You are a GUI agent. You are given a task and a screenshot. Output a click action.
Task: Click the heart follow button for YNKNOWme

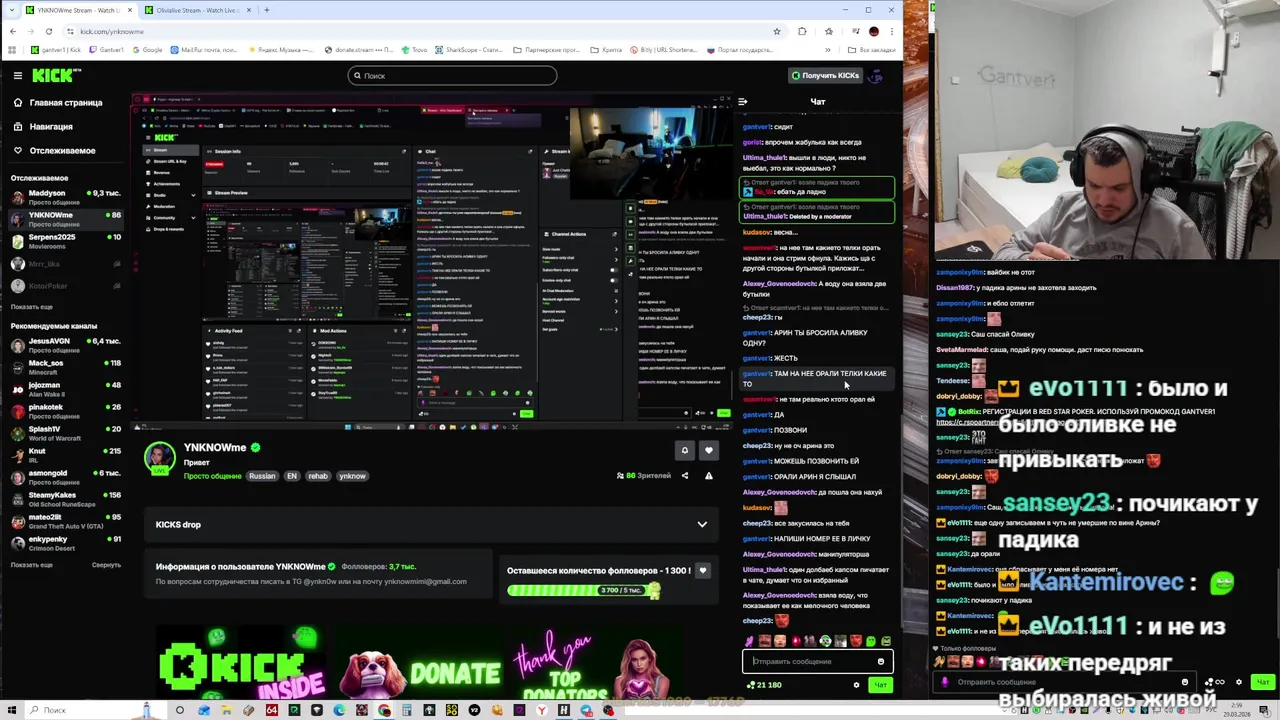[709, 450]
